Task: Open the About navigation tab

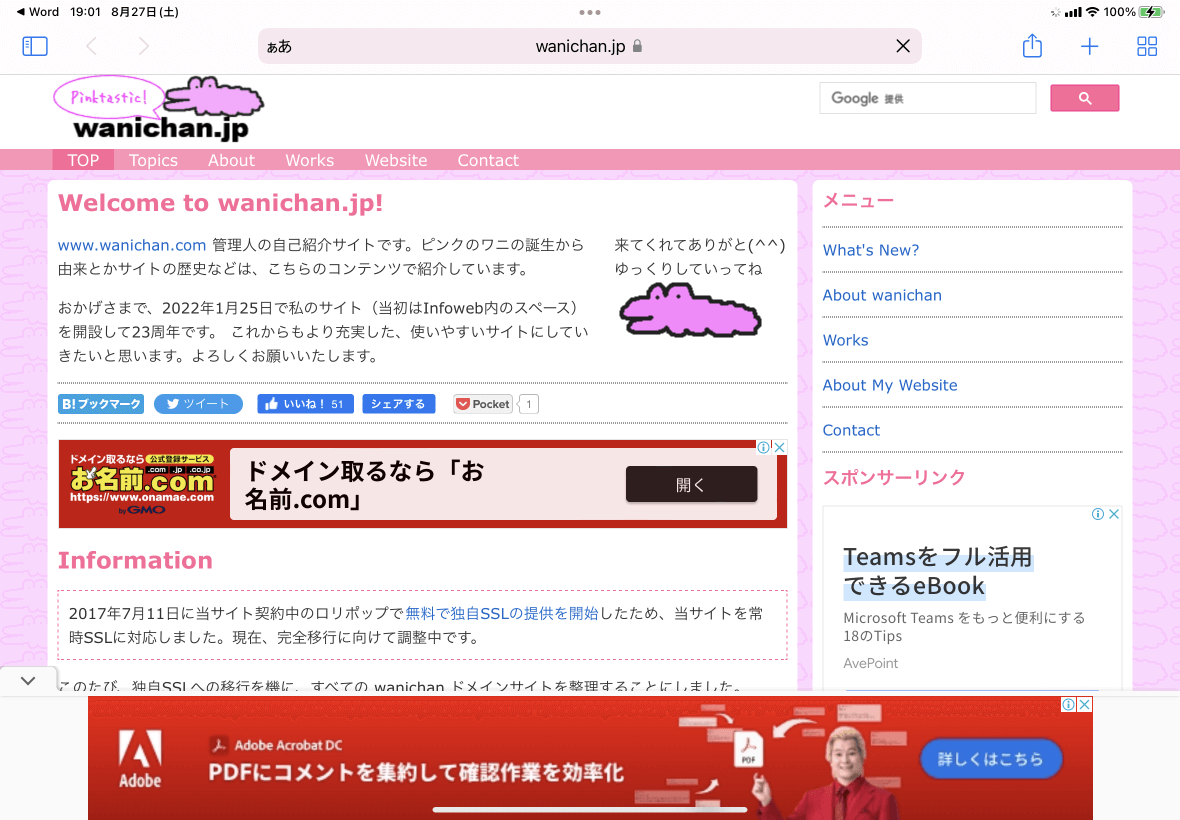Action: tap(232, 160)
